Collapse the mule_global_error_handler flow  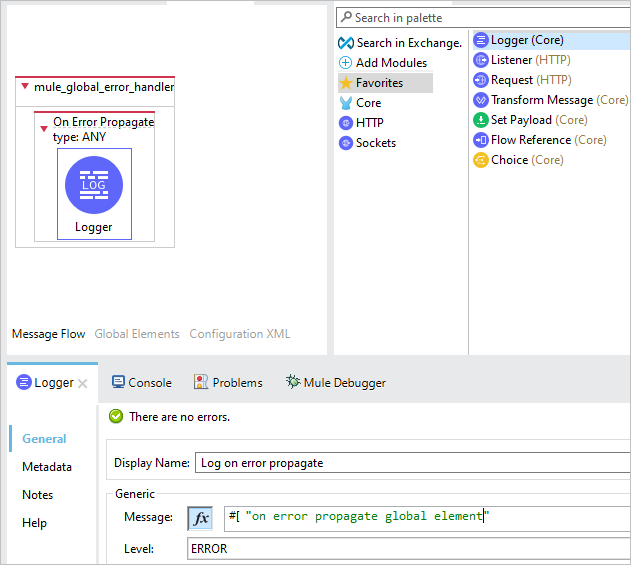click(x=25, y=86)
